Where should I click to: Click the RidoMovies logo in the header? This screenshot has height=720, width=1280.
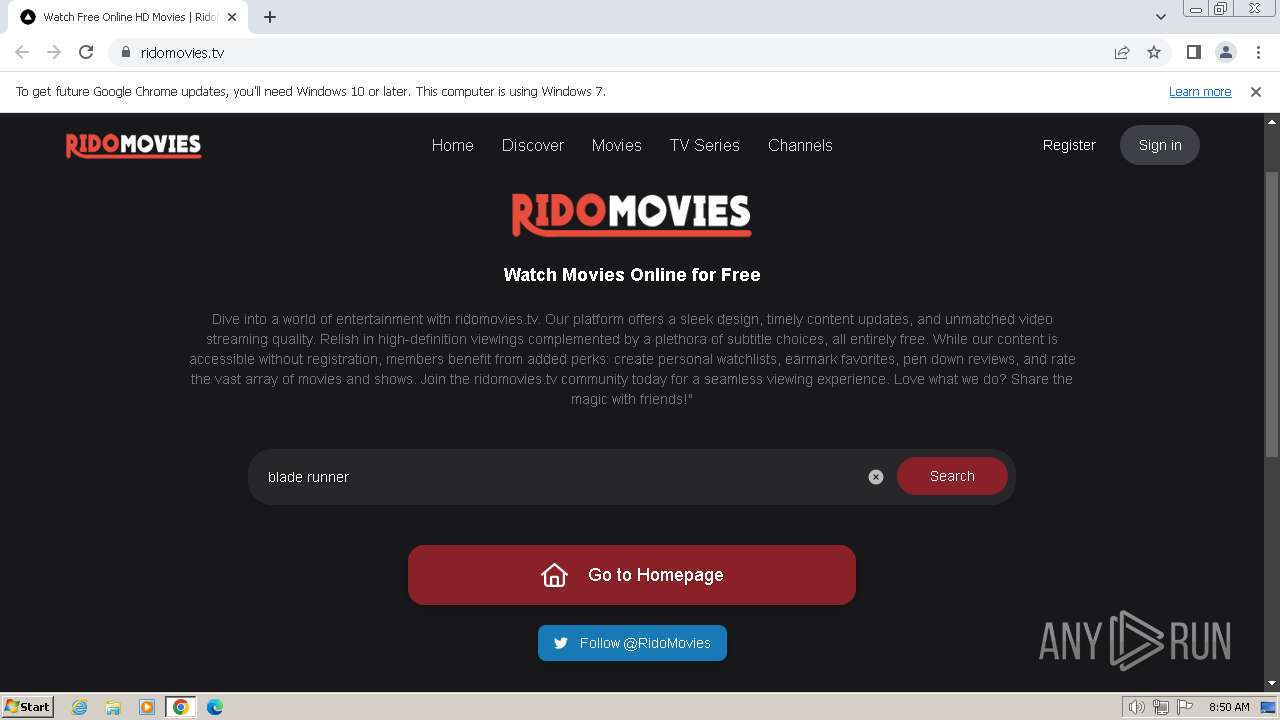click(x=133, y=146)
